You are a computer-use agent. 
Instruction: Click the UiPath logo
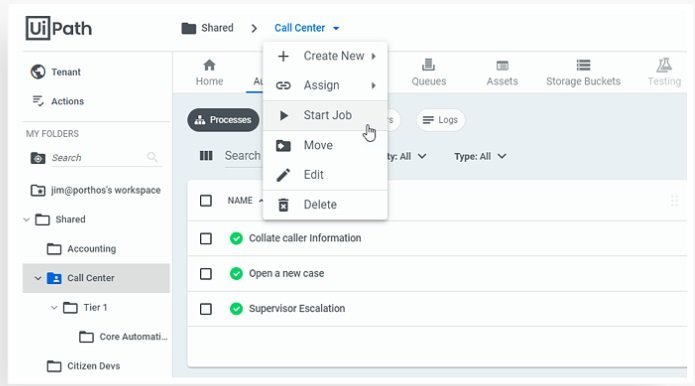(59, 28)
